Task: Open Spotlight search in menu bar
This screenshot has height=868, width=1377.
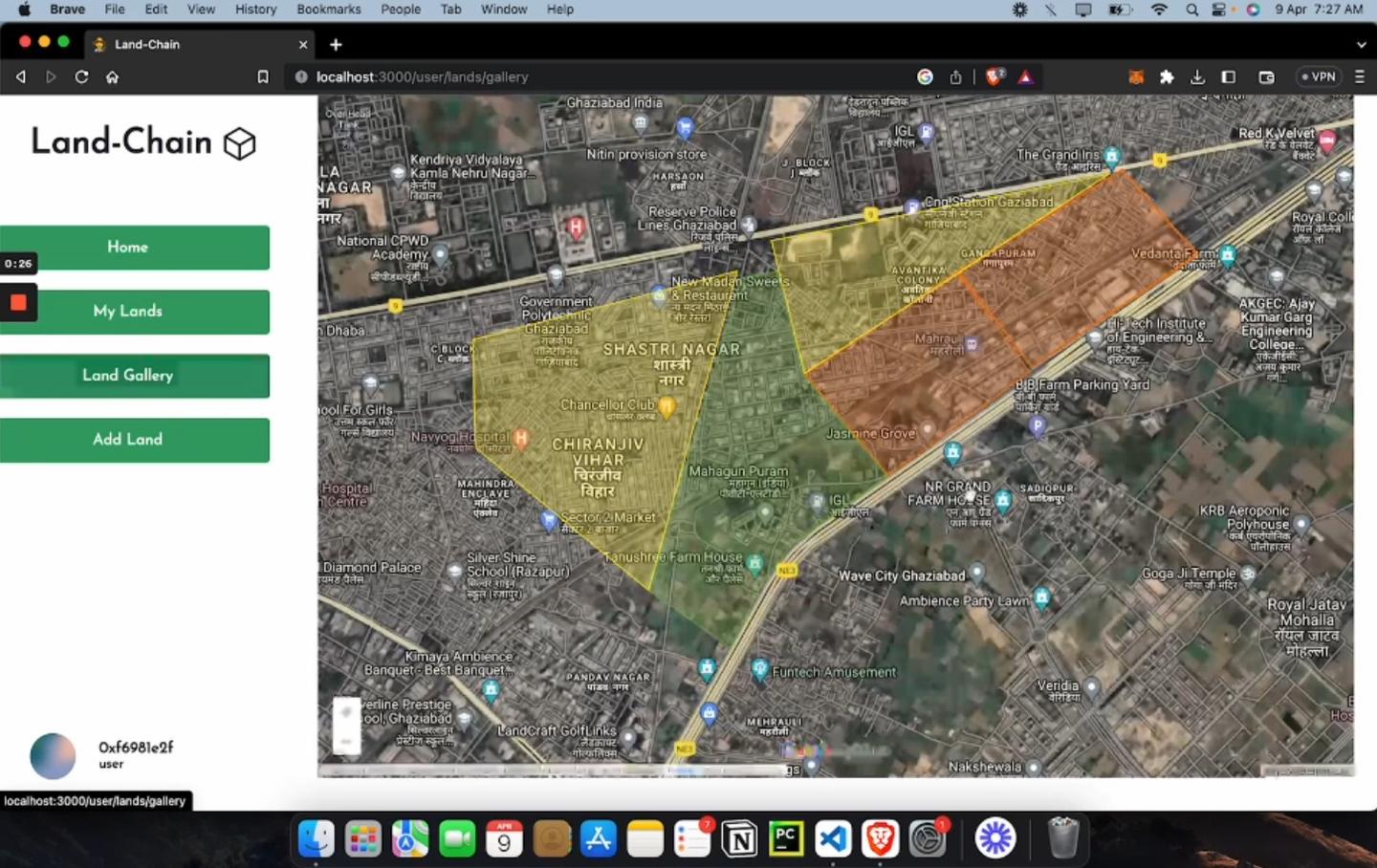Action: [1191, 10]
